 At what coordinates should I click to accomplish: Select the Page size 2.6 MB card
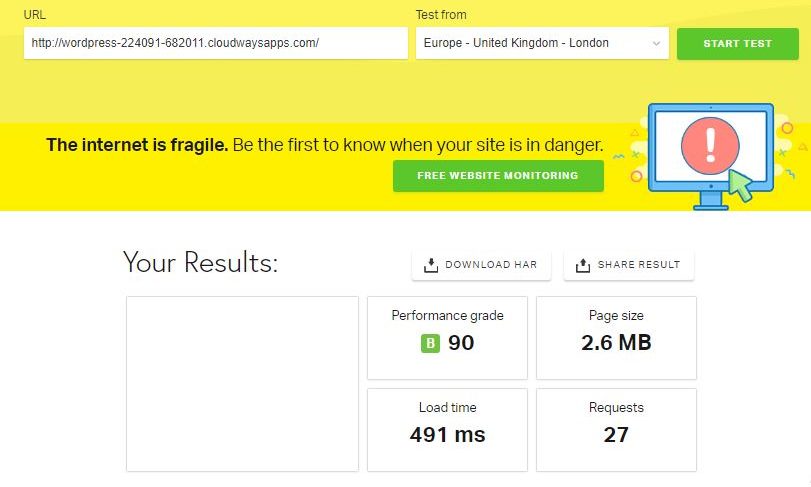pos(616,338)
